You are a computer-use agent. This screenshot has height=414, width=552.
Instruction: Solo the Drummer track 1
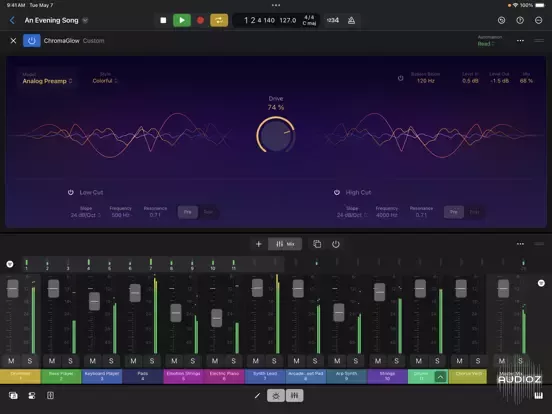click(x=30, y=361)
